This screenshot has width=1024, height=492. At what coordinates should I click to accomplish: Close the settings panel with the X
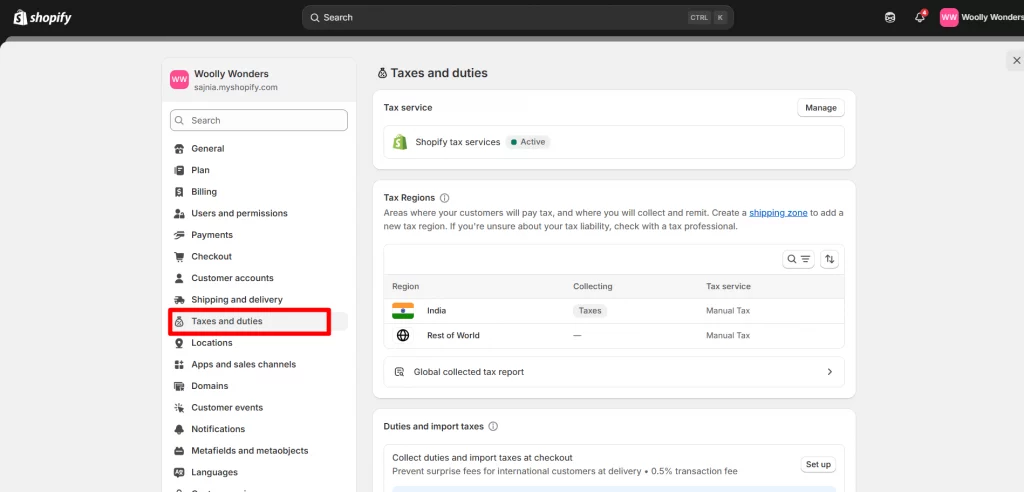(x=1016, y=61)
